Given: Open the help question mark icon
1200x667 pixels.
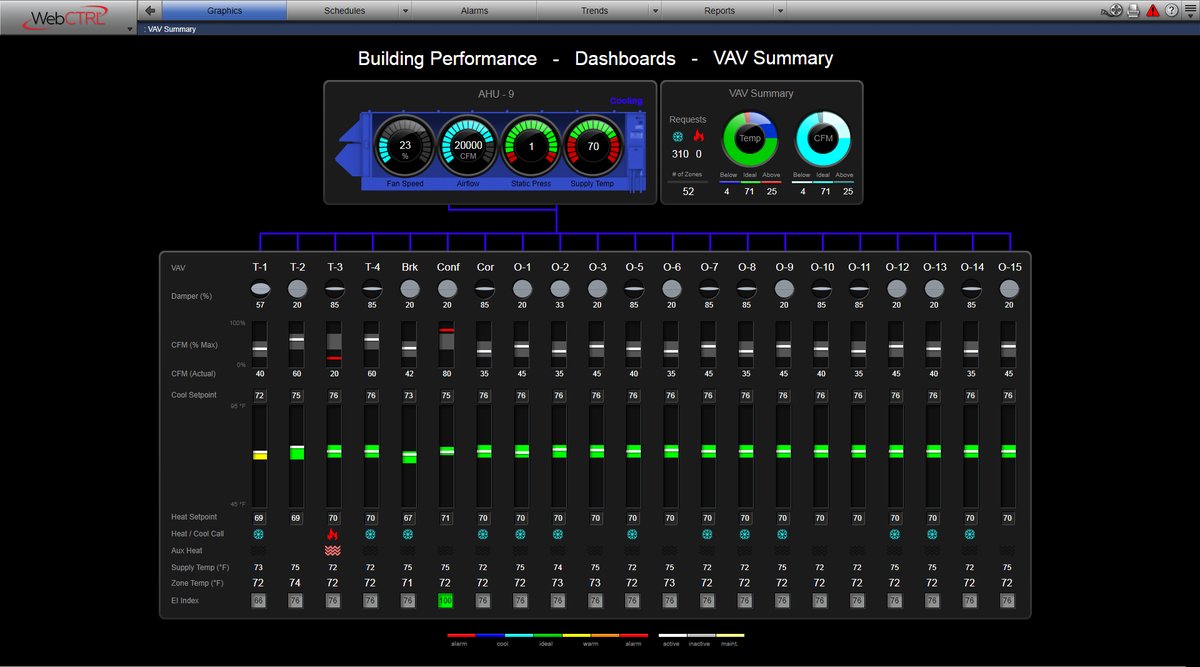Looking at the screenshot, I should [1171, 11].
